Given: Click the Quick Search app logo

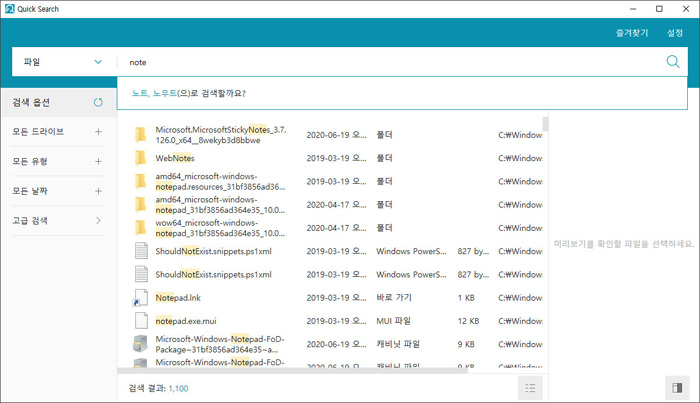Looking at the screenshot, I should click(x=9, y=9).
